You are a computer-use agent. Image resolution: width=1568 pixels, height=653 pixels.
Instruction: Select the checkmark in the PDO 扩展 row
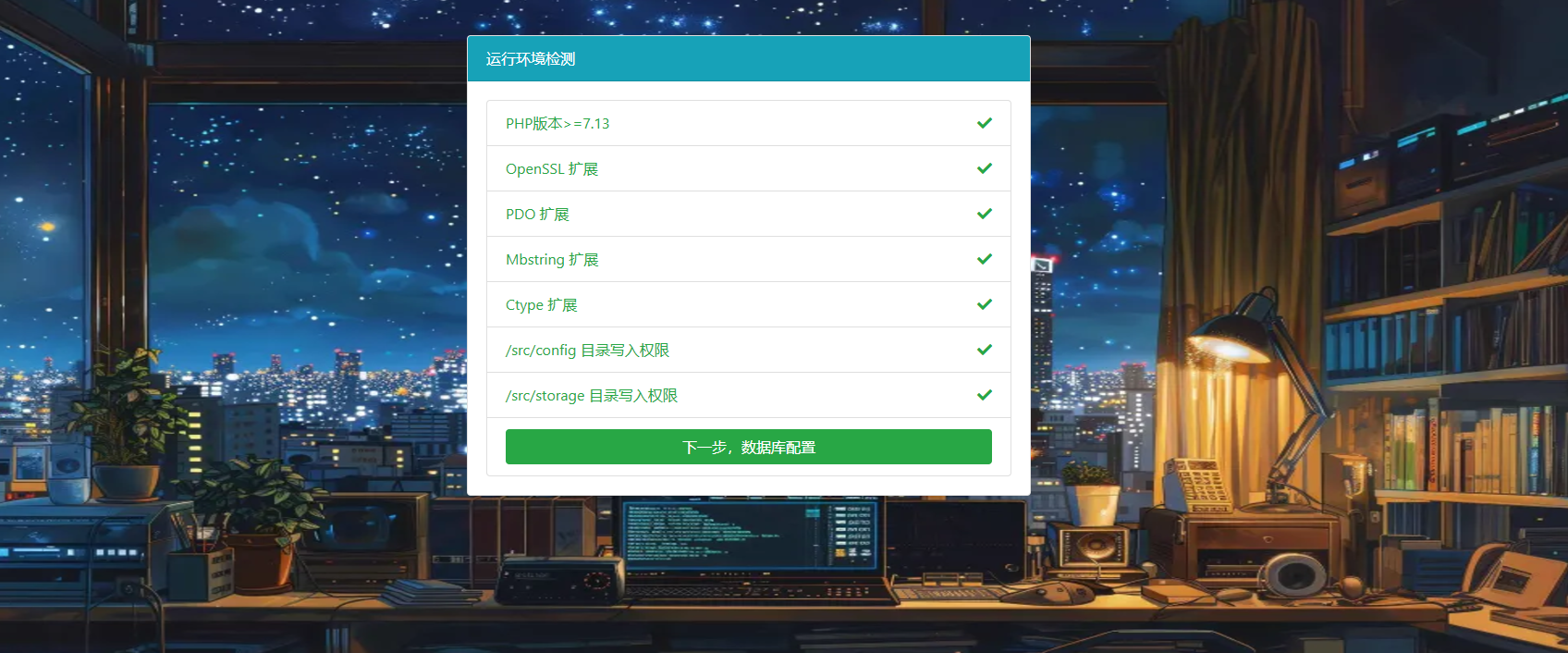pos(984,214)
